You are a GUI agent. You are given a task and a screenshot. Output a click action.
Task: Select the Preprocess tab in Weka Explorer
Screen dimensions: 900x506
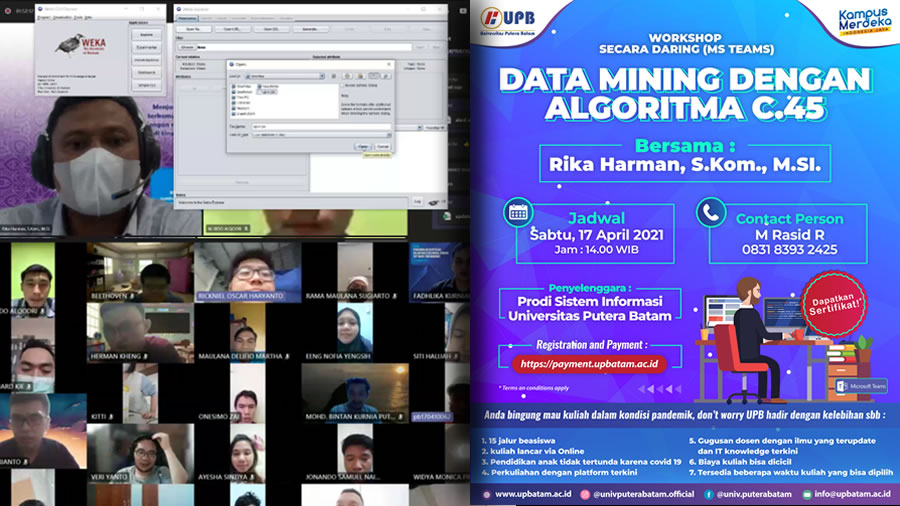pos(189,17)
